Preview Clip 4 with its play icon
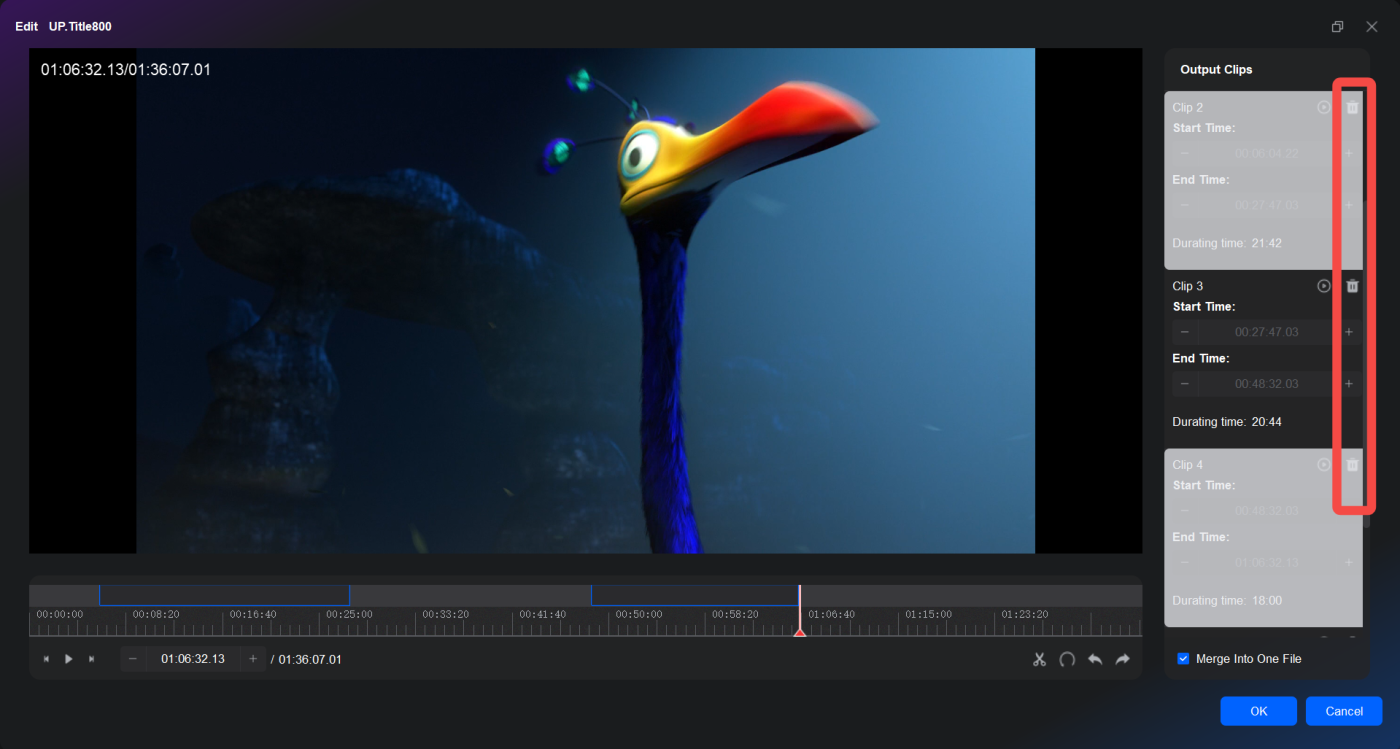The image size is (1400, 749). (1324, 465)
